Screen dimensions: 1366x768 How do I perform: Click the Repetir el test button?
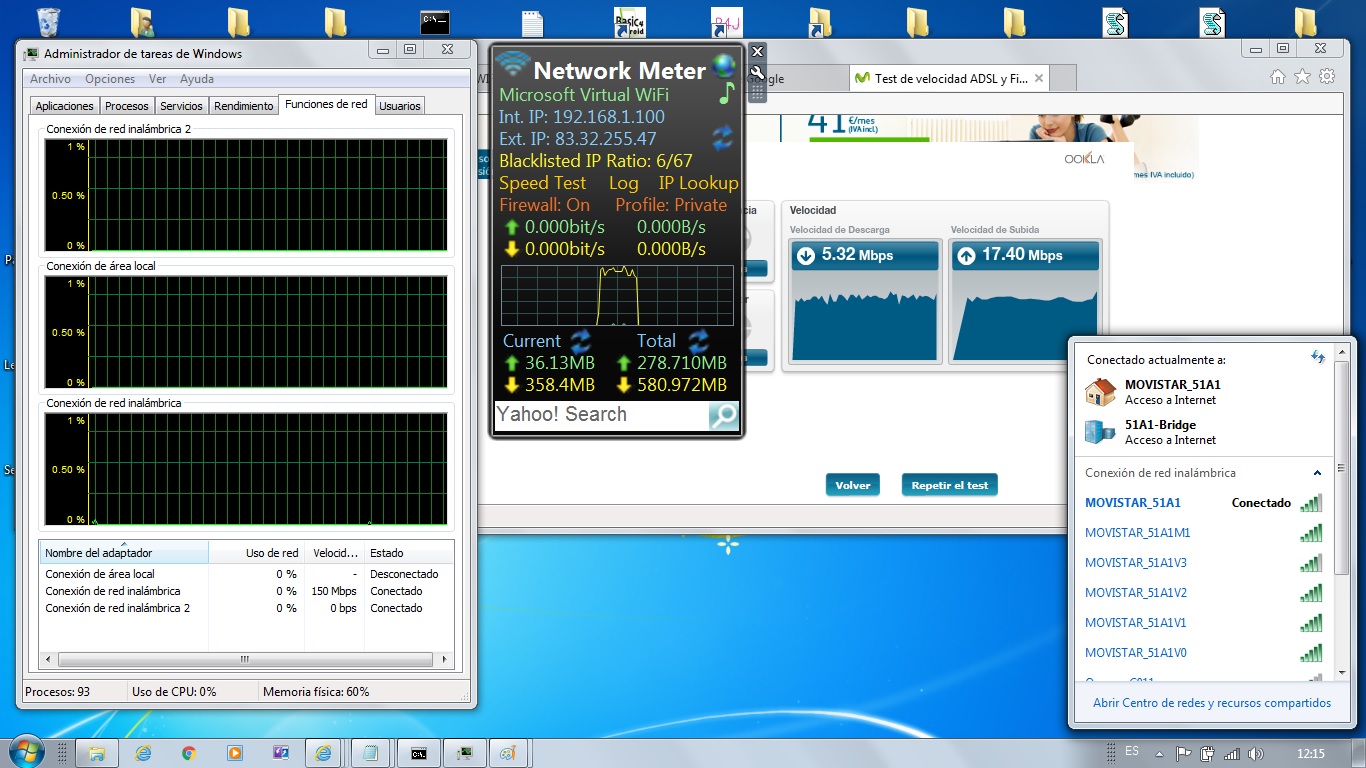(950, 485)
